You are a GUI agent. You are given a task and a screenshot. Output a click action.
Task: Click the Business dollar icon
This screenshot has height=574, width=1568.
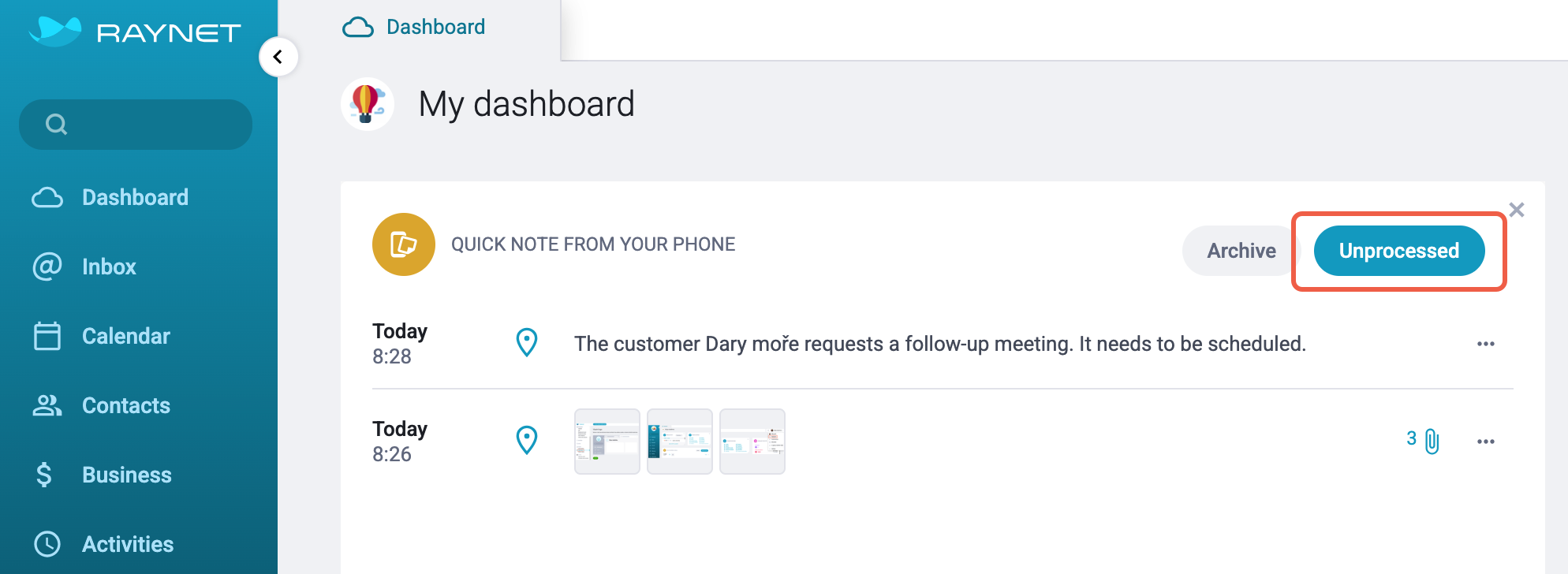coord(44,475)
